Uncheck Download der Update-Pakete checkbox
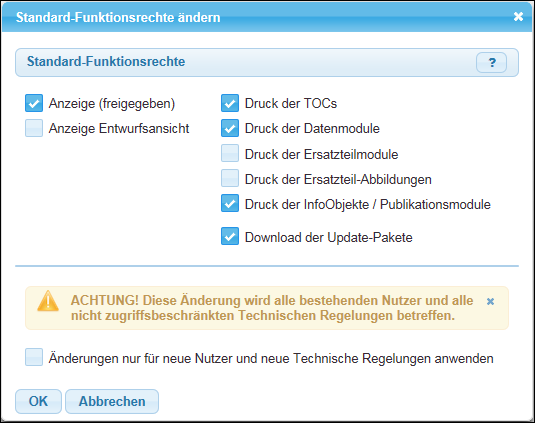The image size is (535, 423). pos(230,236)
